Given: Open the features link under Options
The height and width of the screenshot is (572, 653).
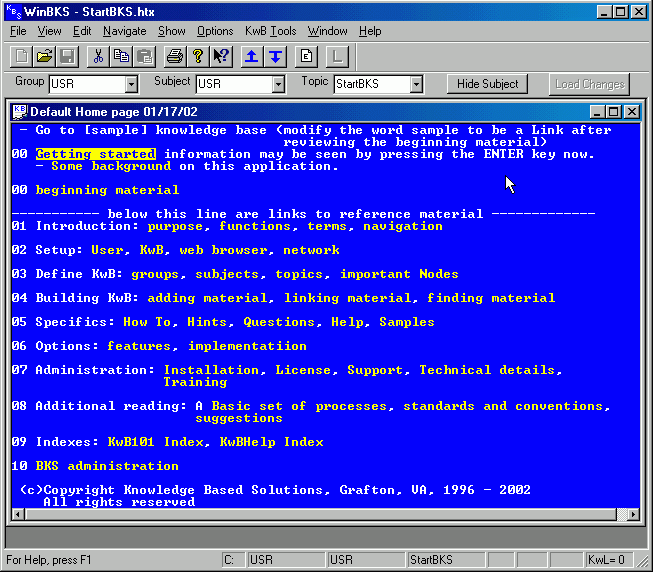Looking at the screenshot, I should [x=139, y=346].
